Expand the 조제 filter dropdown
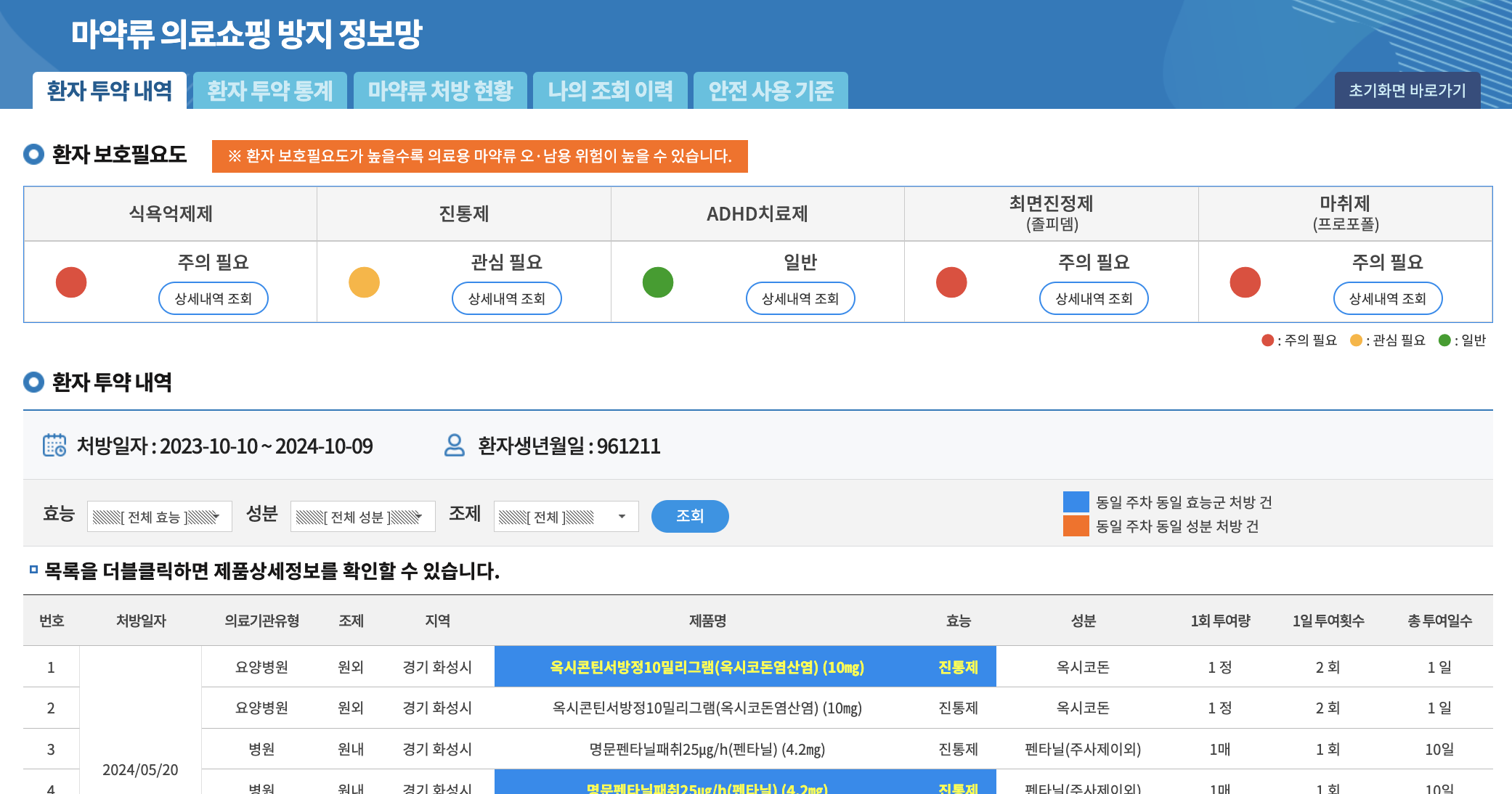Image resolution: width=1512 pixels, height=794 pixels. (566, 517)
